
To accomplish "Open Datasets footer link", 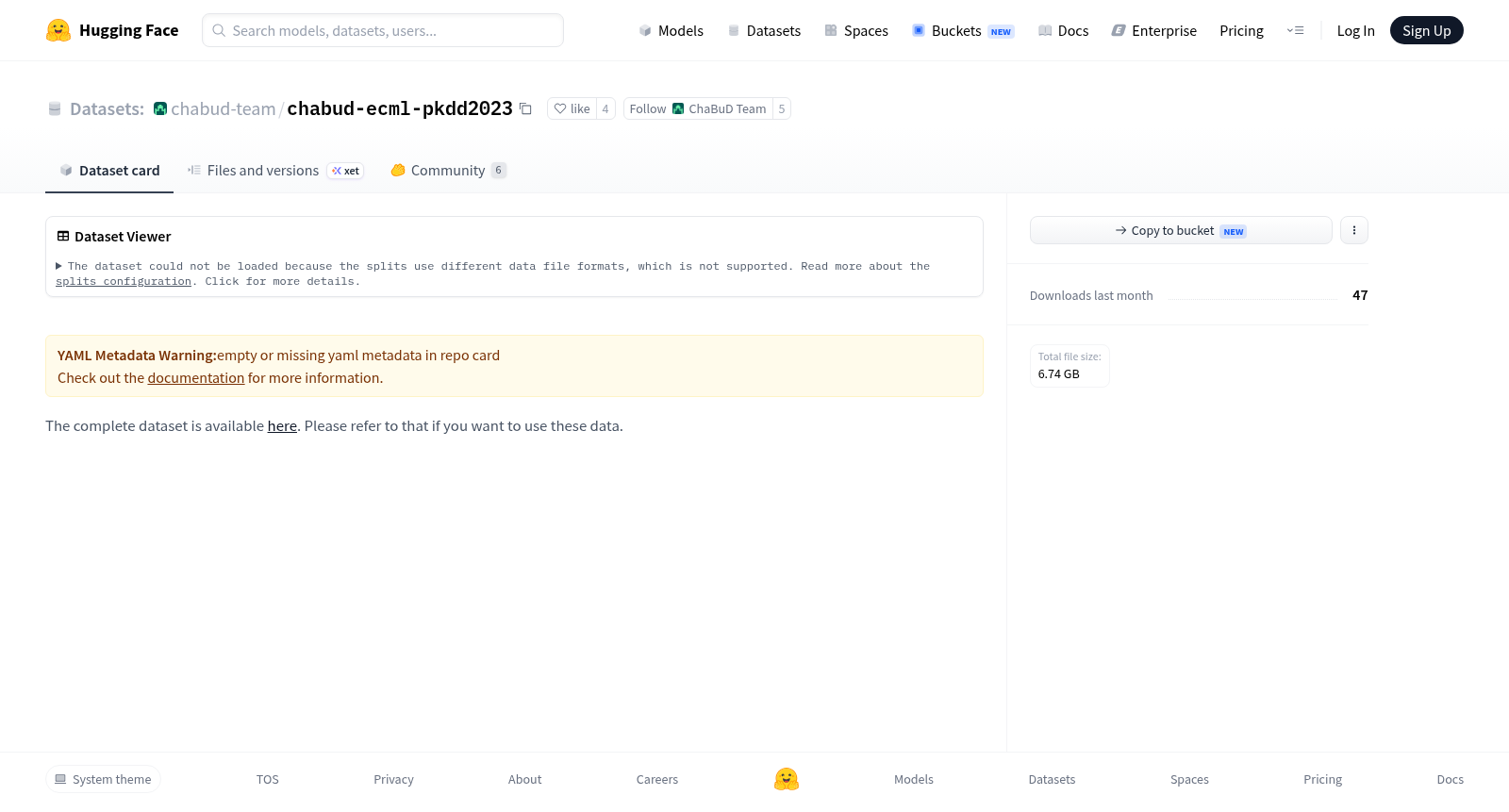I will point(1052,779).
